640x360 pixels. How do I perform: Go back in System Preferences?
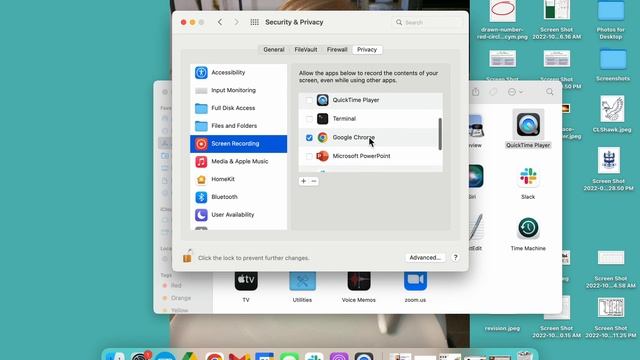220,22
